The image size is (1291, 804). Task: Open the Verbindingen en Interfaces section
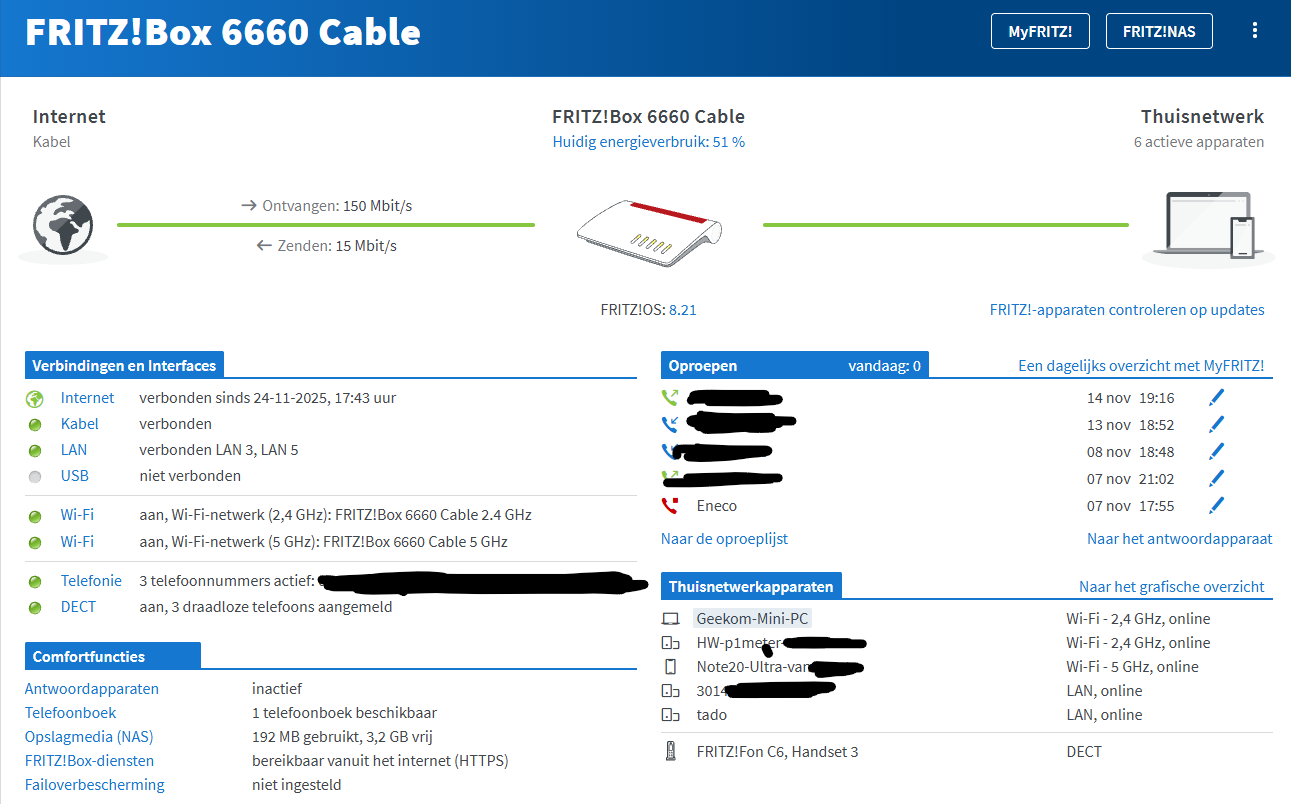coord(124,366)
